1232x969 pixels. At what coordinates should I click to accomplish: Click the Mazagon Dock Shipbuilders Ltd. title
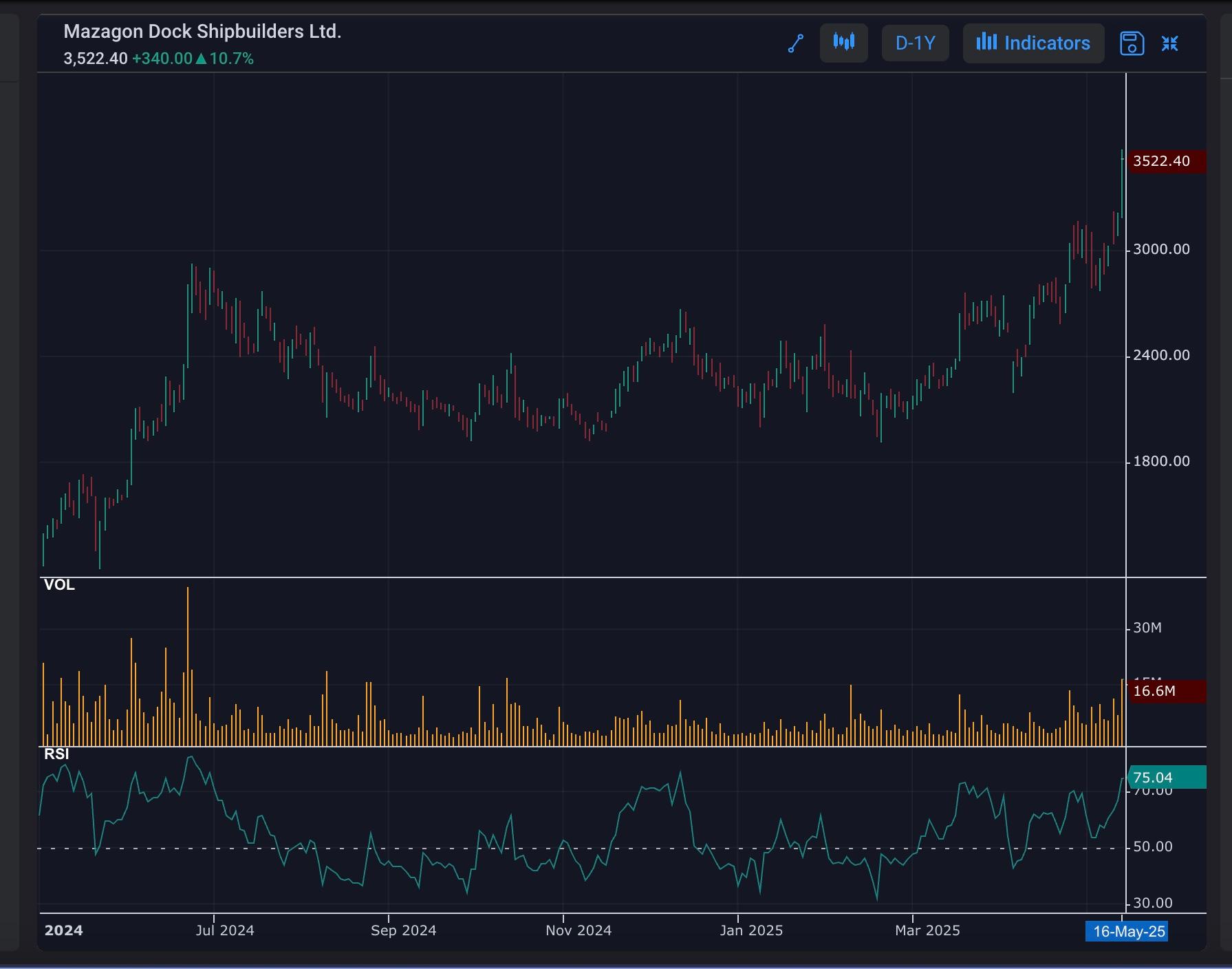(202, 32)
